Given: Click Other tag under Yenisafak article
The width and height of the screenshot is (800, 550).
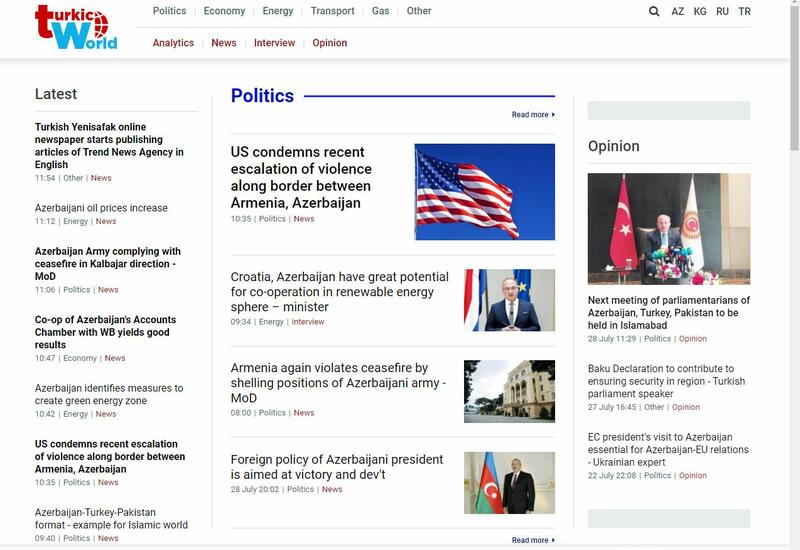Looking at the screenshot, I should [x=73, y=178].
